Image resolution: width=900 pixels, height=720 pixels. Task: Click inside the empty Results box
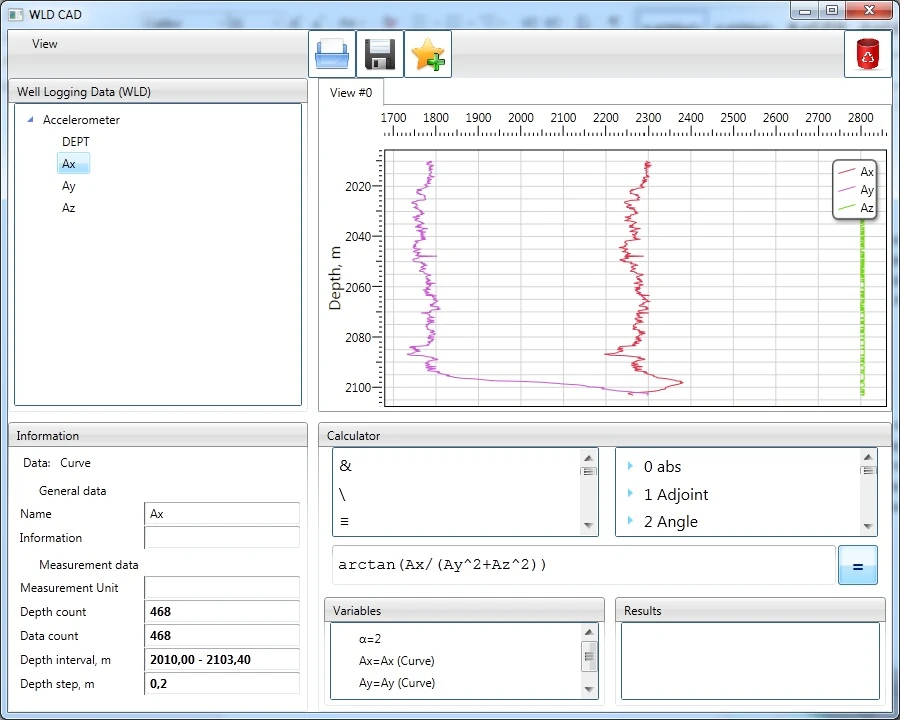(x=750, y=661)
